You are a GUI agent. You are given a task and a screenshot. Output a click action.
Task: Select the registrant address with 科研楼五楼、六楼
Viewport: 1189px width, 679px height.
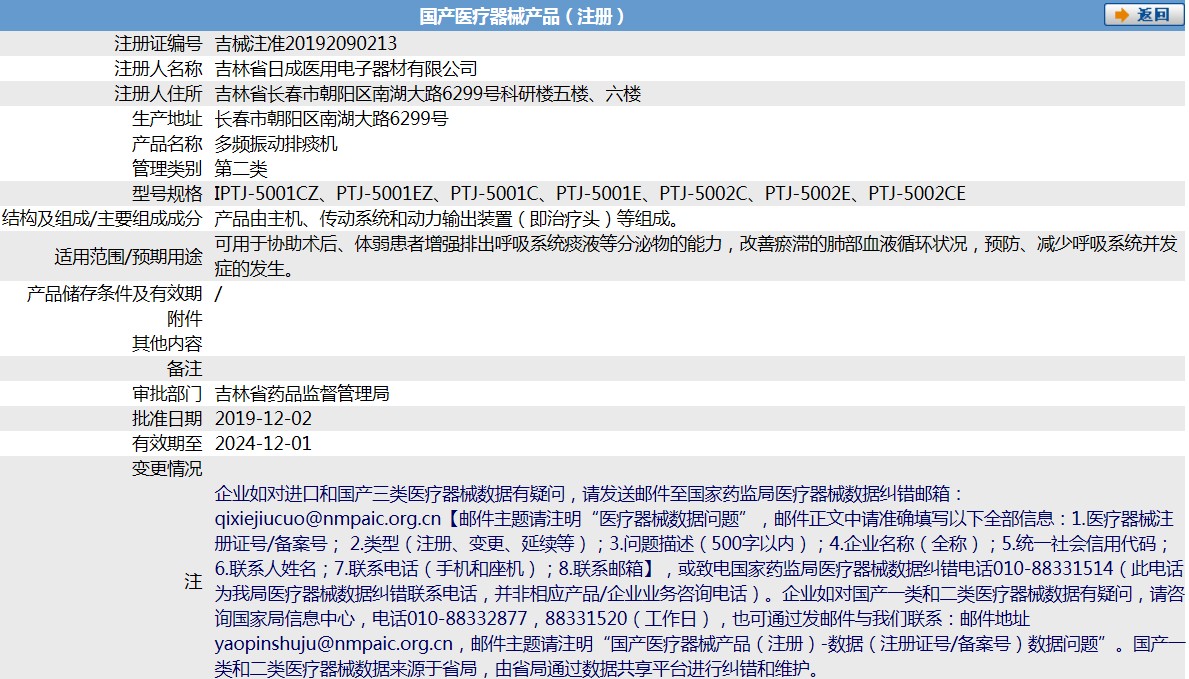tap(428, 94)
